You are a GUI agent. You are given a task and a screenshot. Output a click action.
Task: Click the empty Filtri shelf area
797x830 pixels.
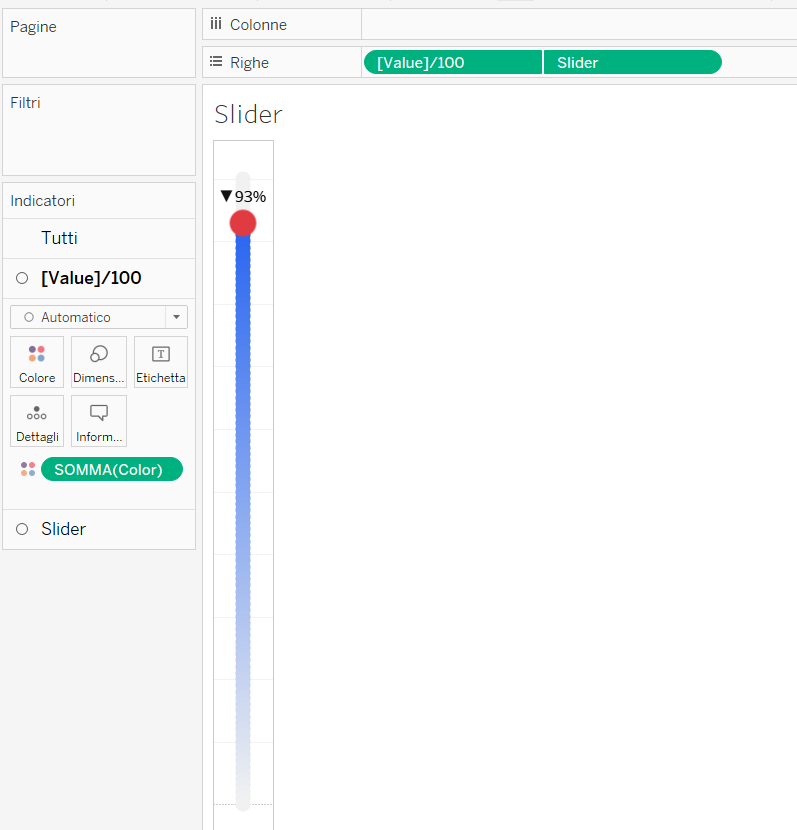99,140
